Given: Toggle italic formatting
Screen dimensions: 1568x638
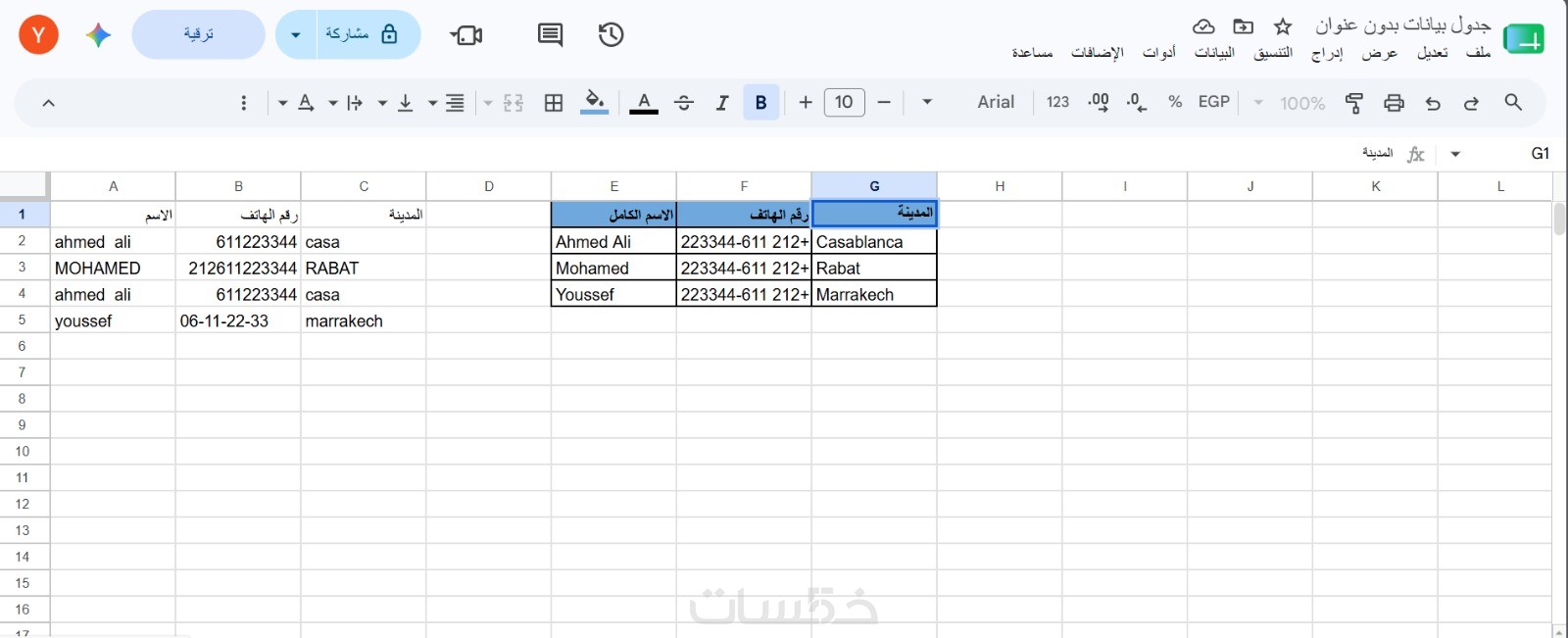Looking at the screenshot, I should (722, 103).
